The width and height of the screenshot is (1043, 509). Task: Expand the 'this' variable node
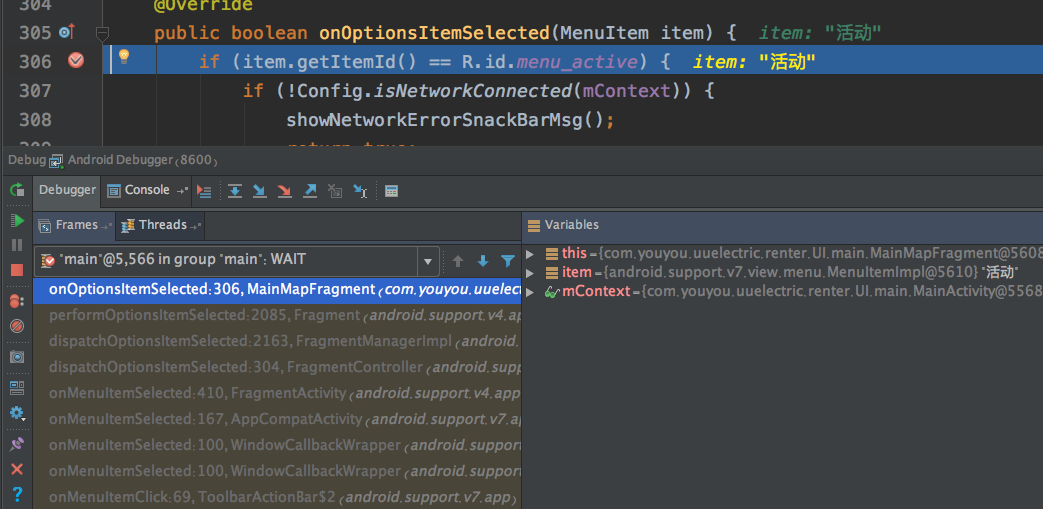point(529,254)
